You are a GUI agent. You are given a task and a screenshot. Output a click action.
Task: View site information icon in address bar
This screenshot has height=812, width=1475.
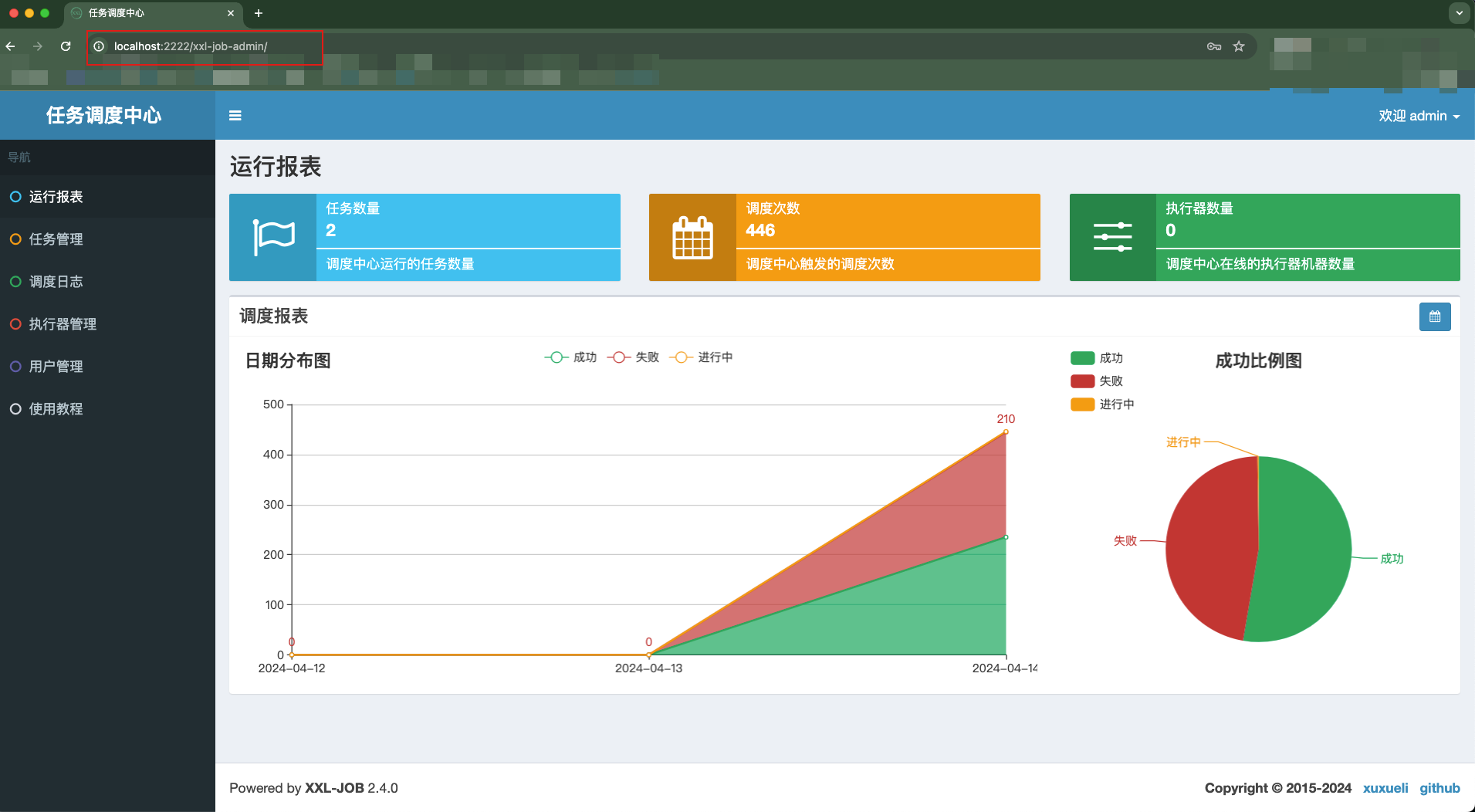click(99, 46)
